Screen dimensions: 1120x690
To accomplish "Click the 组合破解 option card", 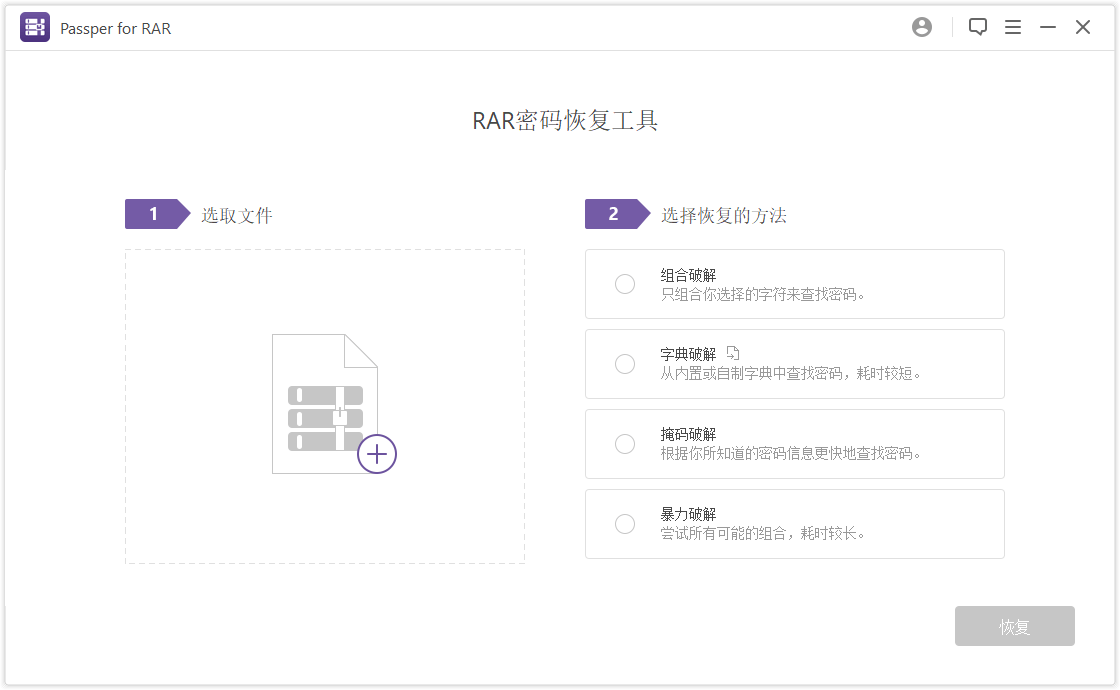I will pos(794,284).
